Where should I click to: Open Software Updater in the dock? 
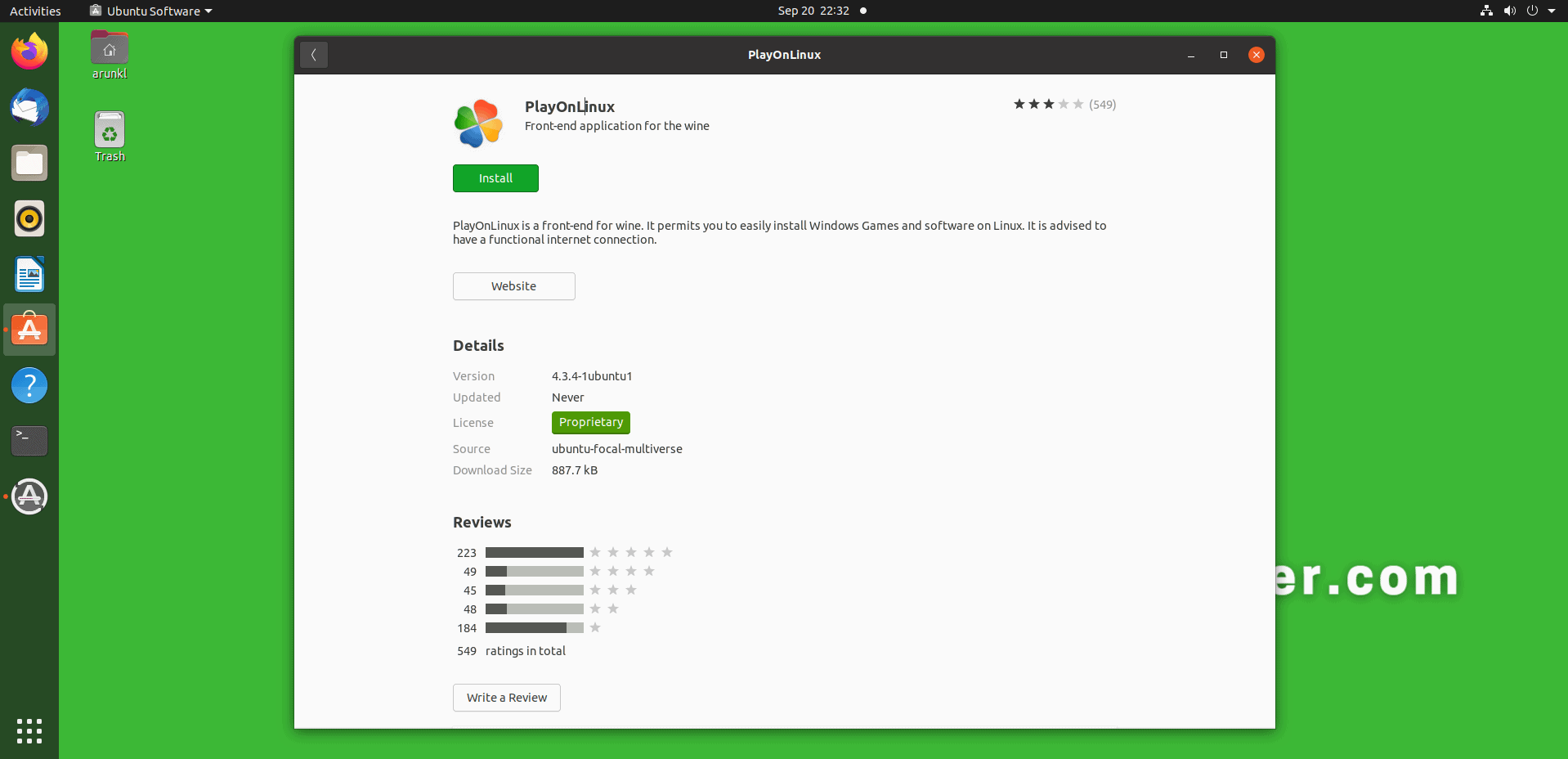click(x=29, y=496)
